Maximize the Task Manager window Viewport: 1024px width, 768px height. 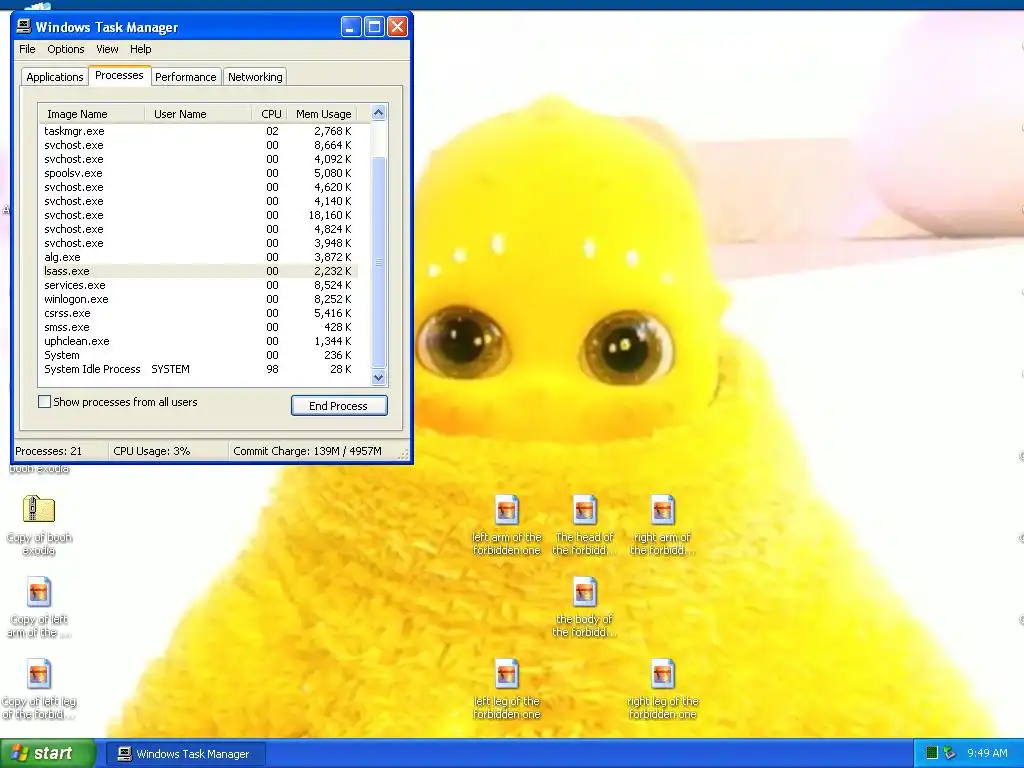pos(374,27)
